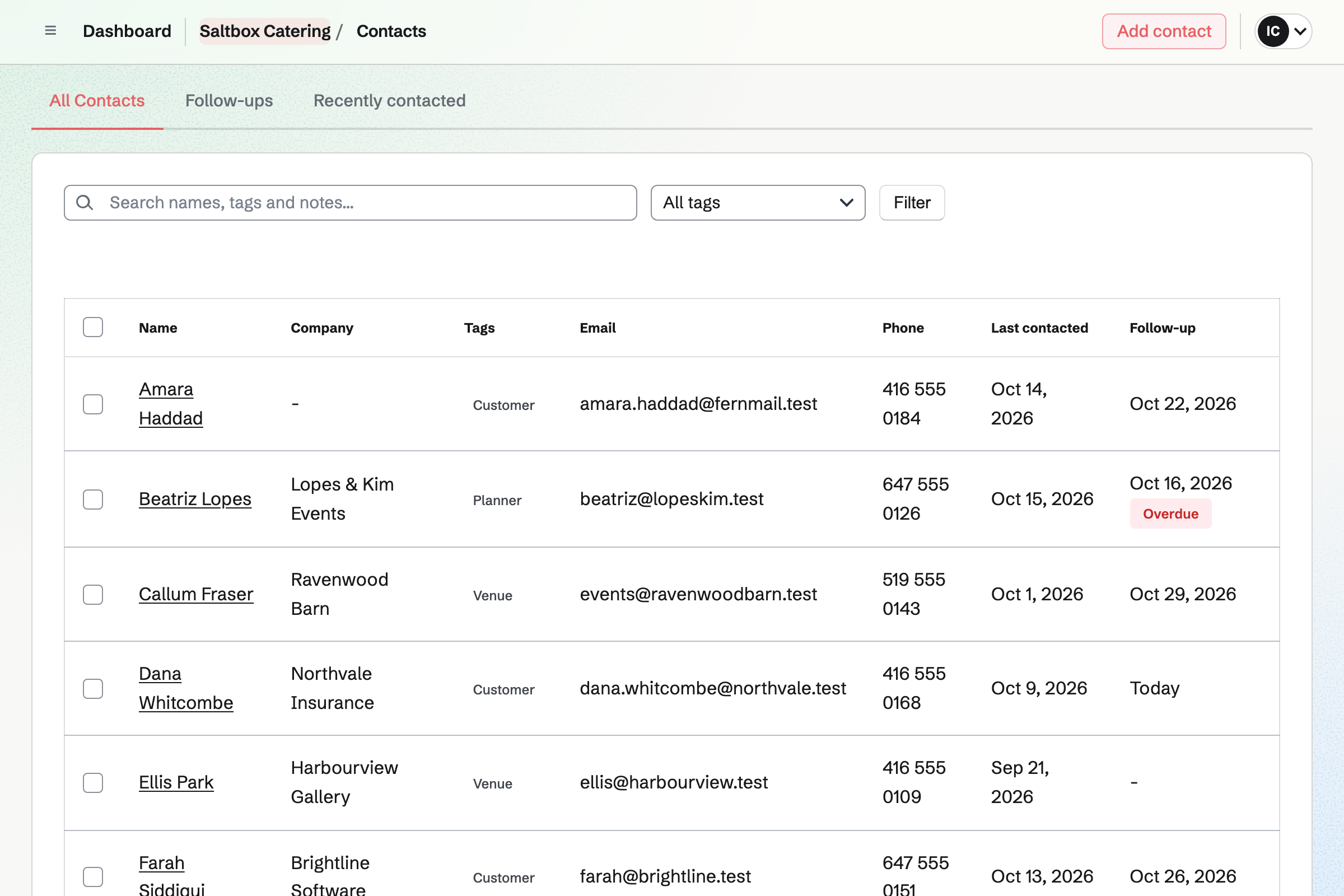Click the IC user avatar
Screen dimensions: 1344x896
pos(1272,31)
